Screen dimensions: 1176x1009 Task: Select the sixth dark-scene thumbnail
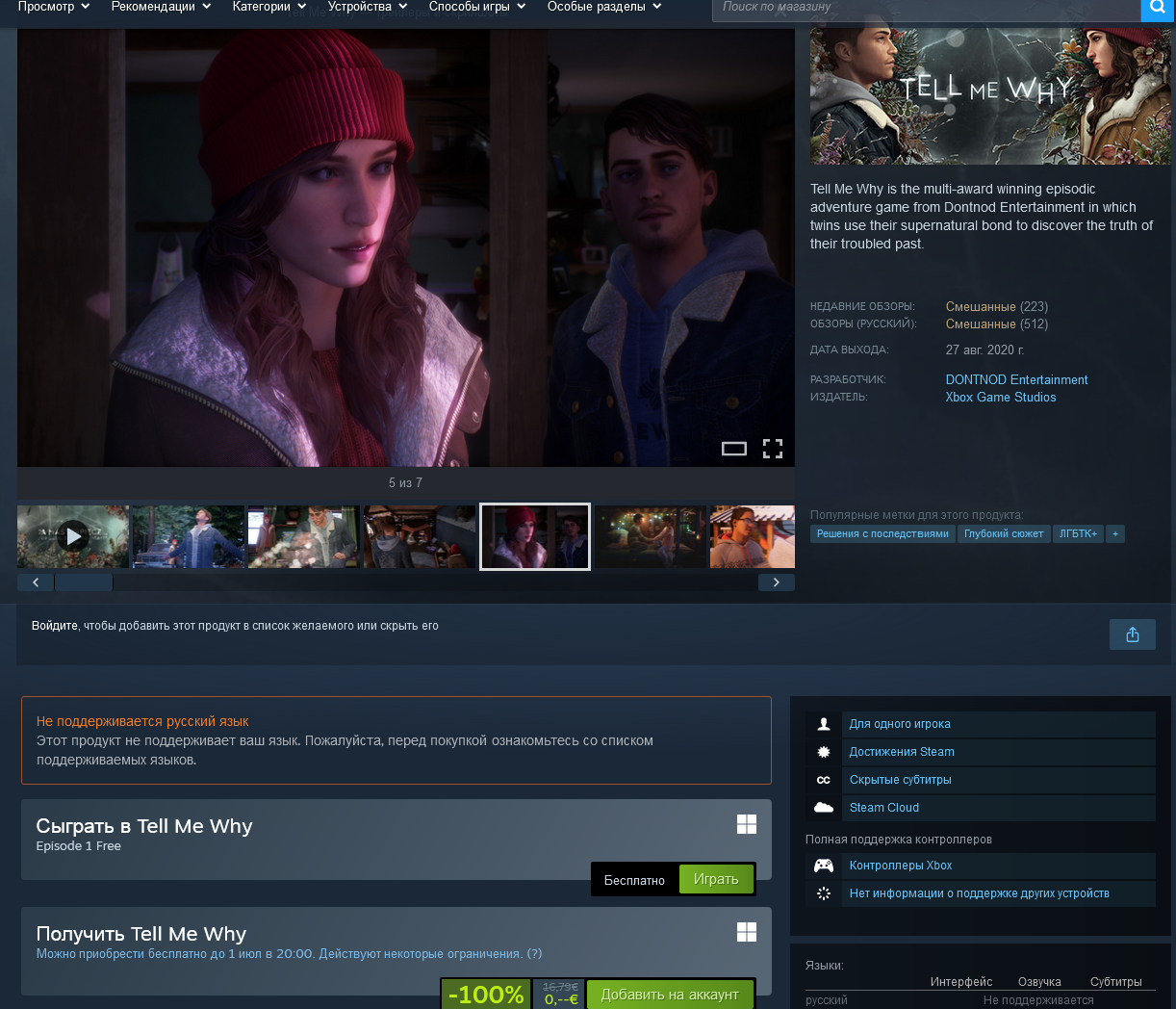pos(651,536)
